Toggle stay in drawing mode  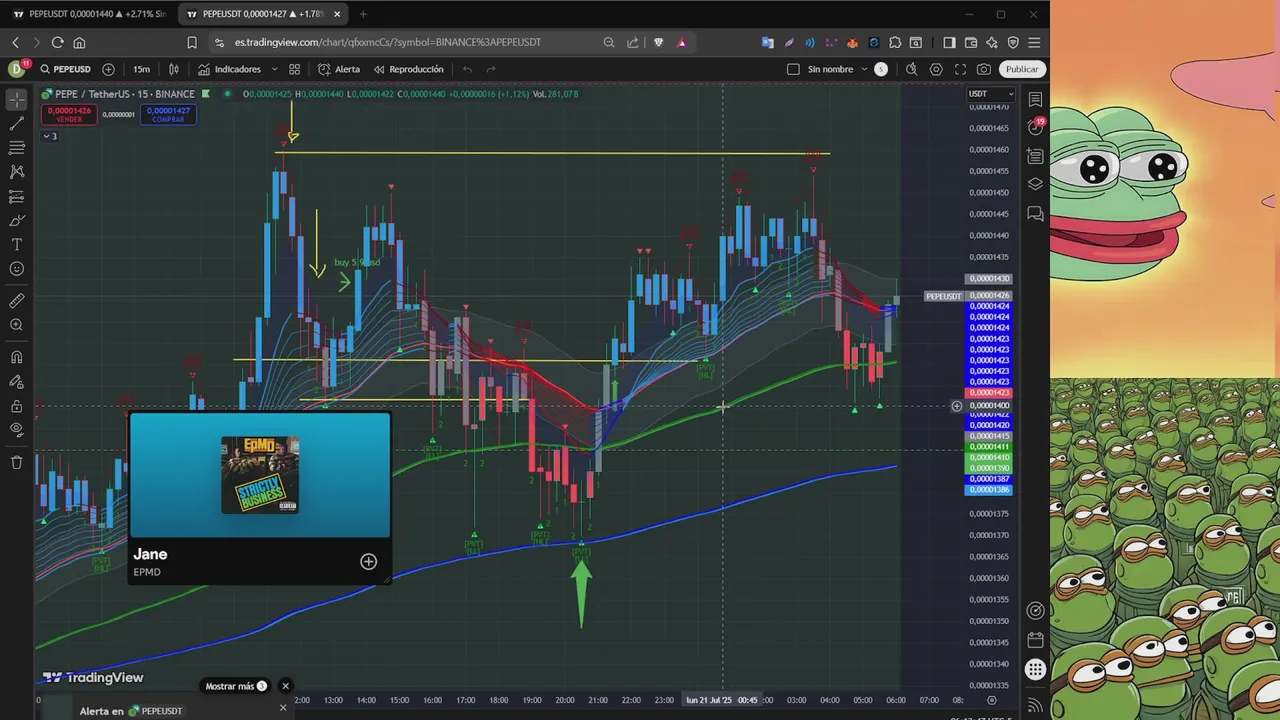(x=16, y=382)
